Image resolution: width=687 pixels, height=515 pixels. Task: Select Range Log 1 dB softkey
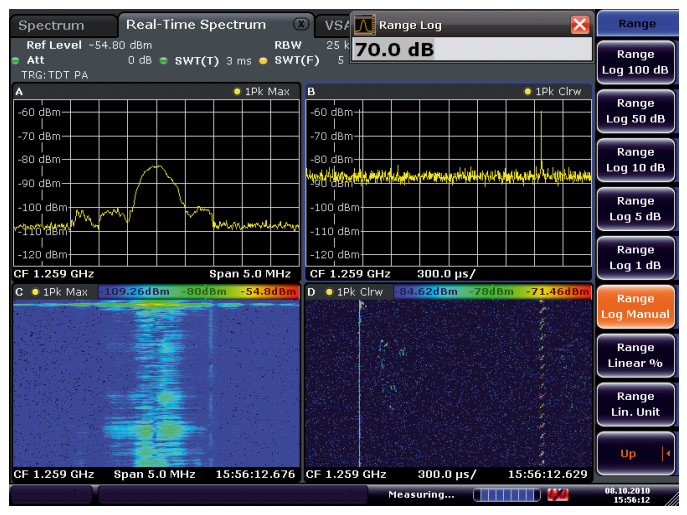[635, 258]
